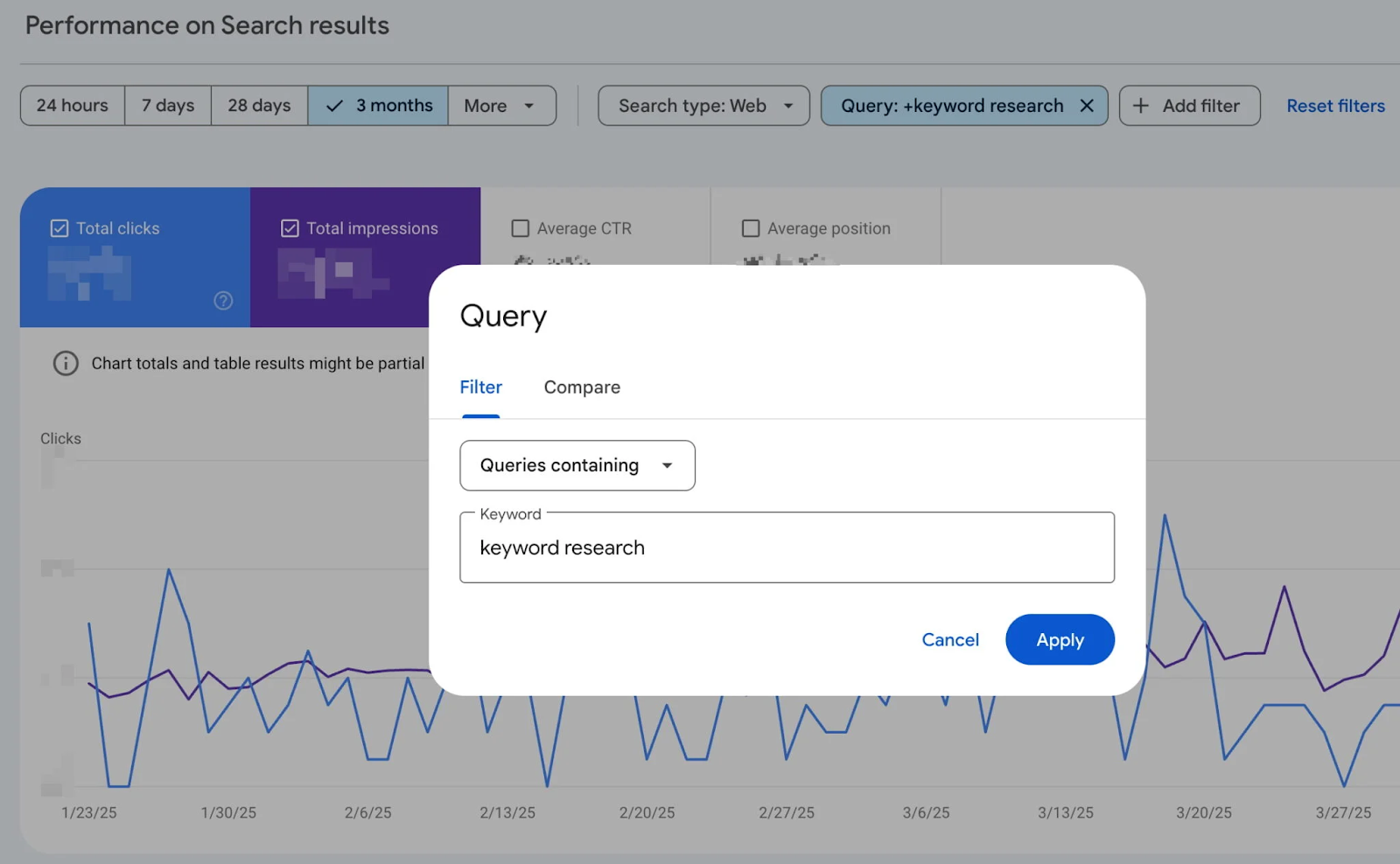The height and width of the screenshot is (864, 1400).
Task: Open the More date range dropdown
Action: point(502,105)
